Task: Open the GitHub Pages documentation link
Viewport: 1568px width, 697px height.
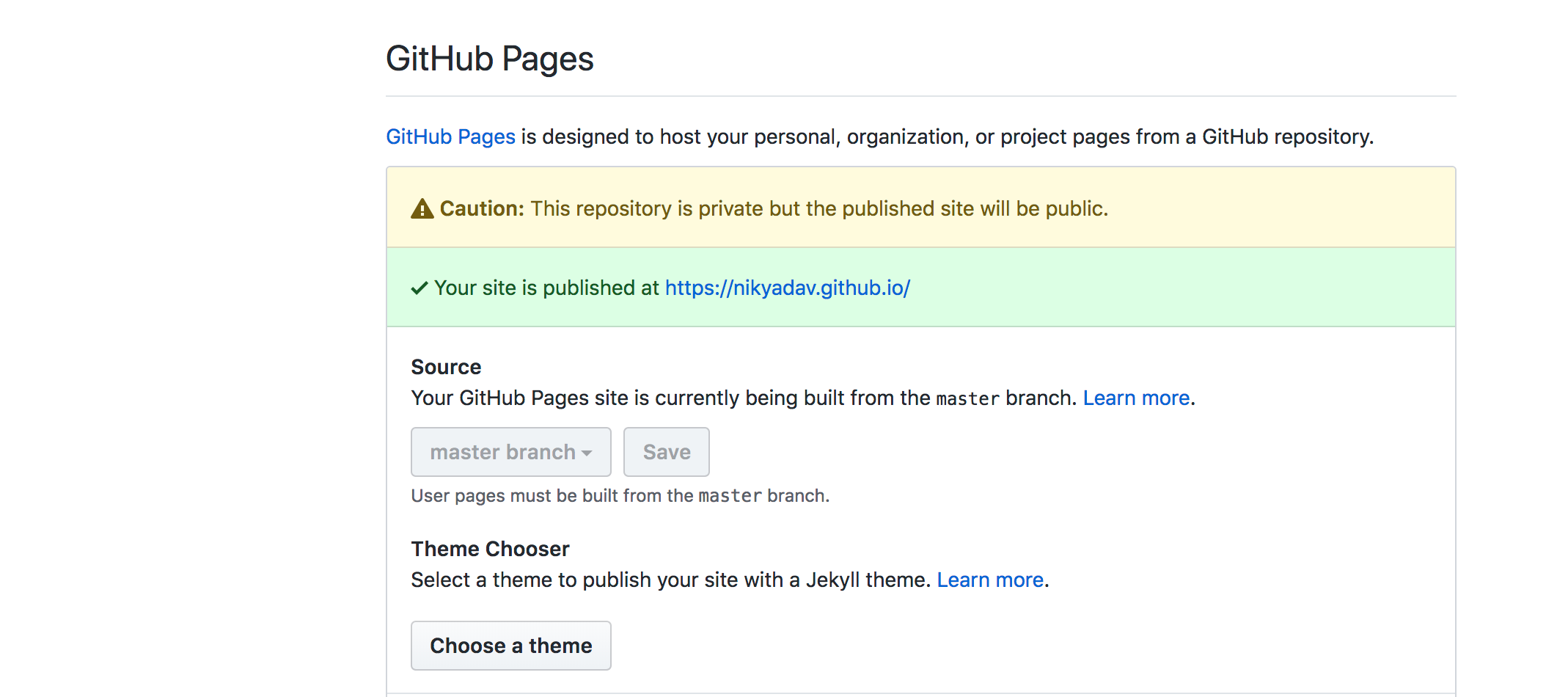Action: coord(450,136)
